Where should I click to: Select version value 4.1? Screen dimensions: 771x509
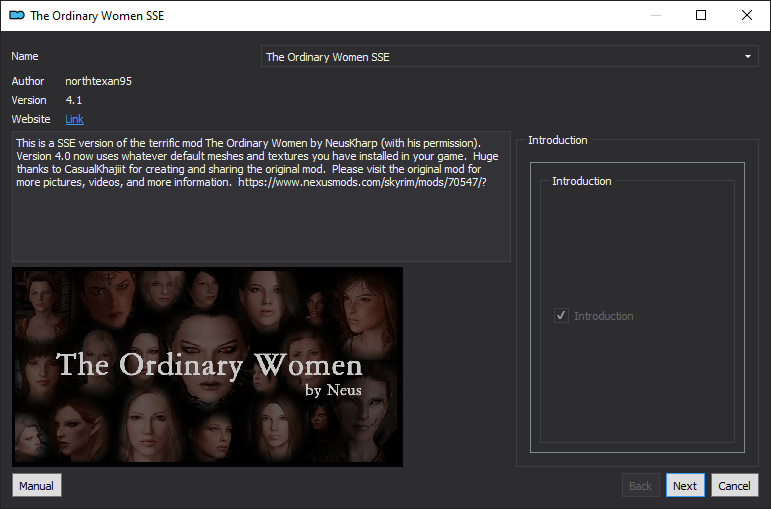74,100
